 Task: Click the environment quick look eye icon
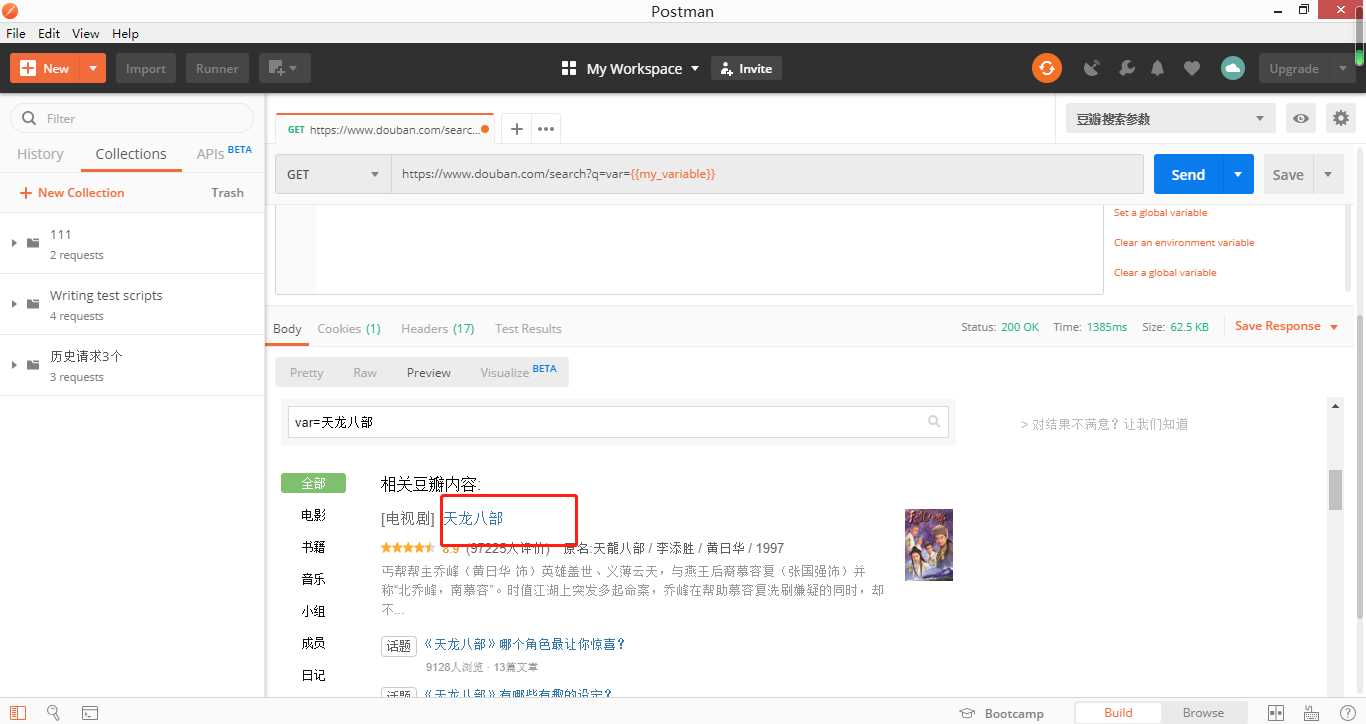[x=1300, y=118]
